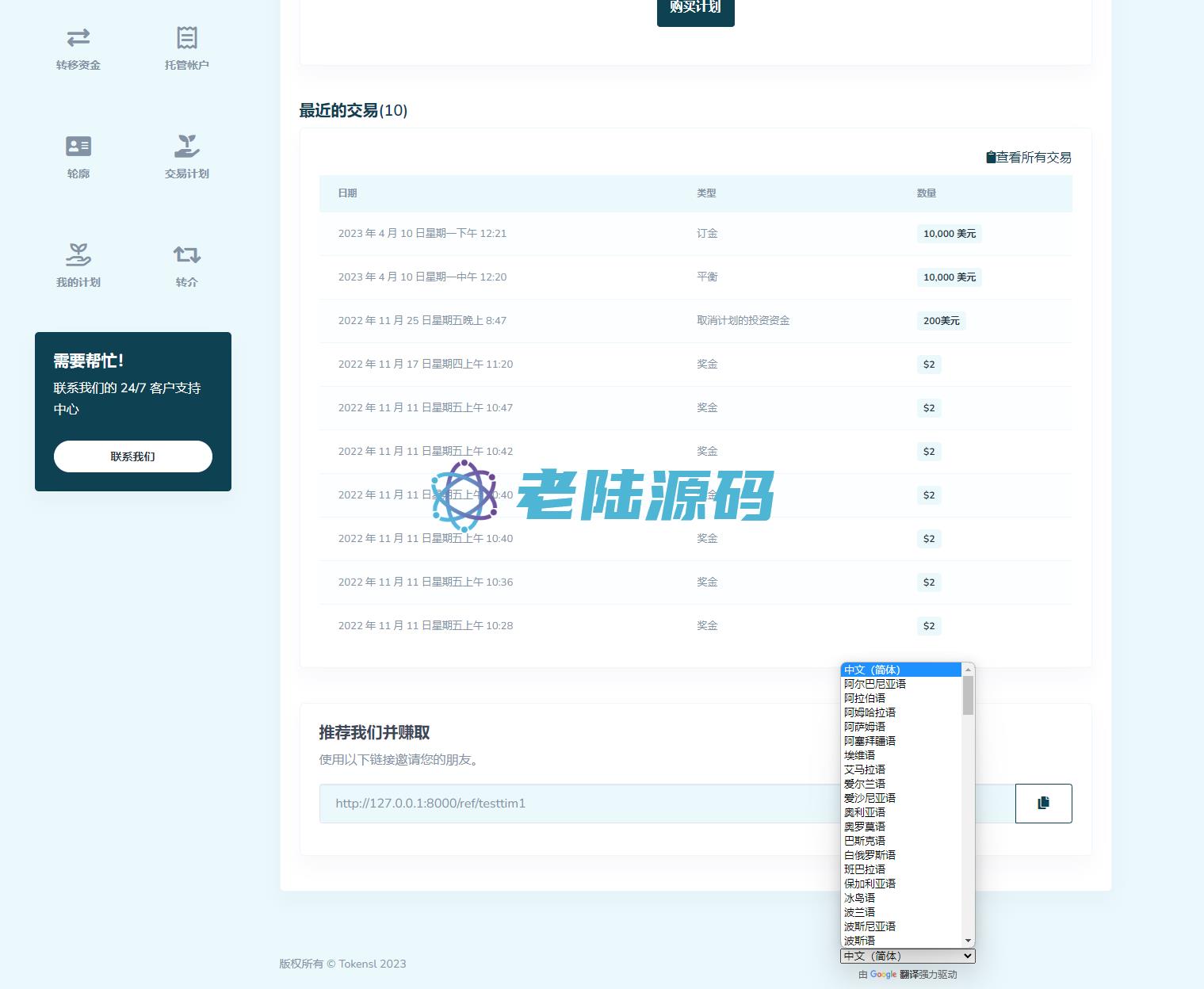
Task: Click the 购买计划 buy plan button
Action: tap(695, 10)
